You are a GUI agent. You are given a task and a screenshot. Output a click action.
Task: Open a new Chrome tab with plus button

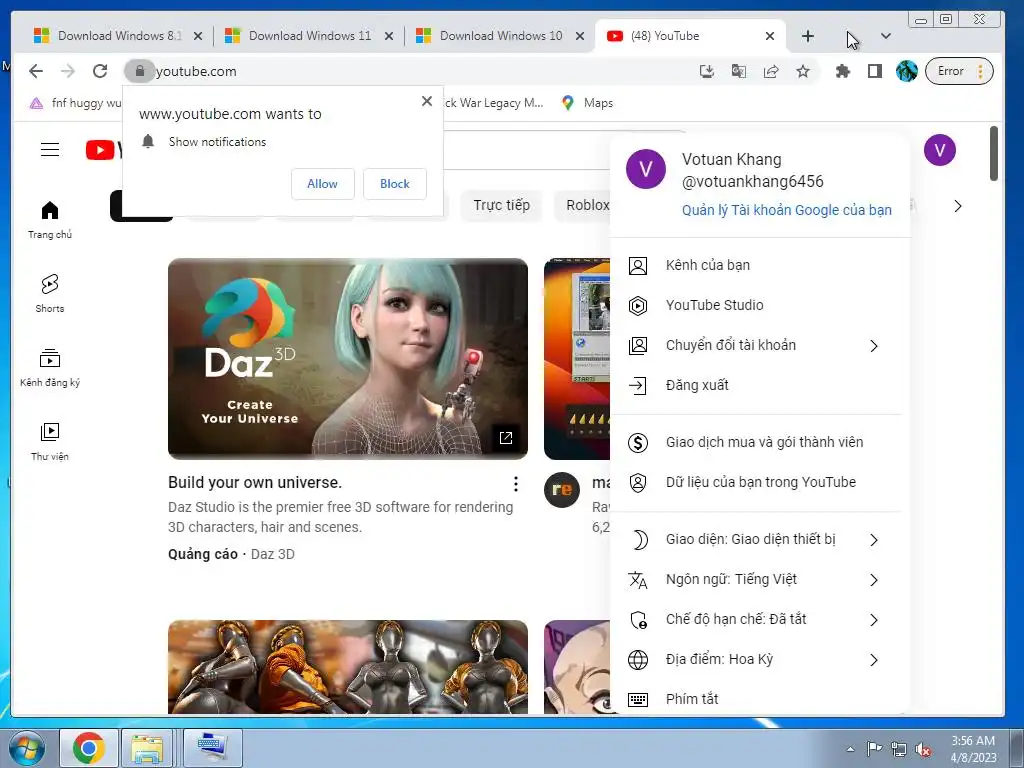(x=808, y=36)
